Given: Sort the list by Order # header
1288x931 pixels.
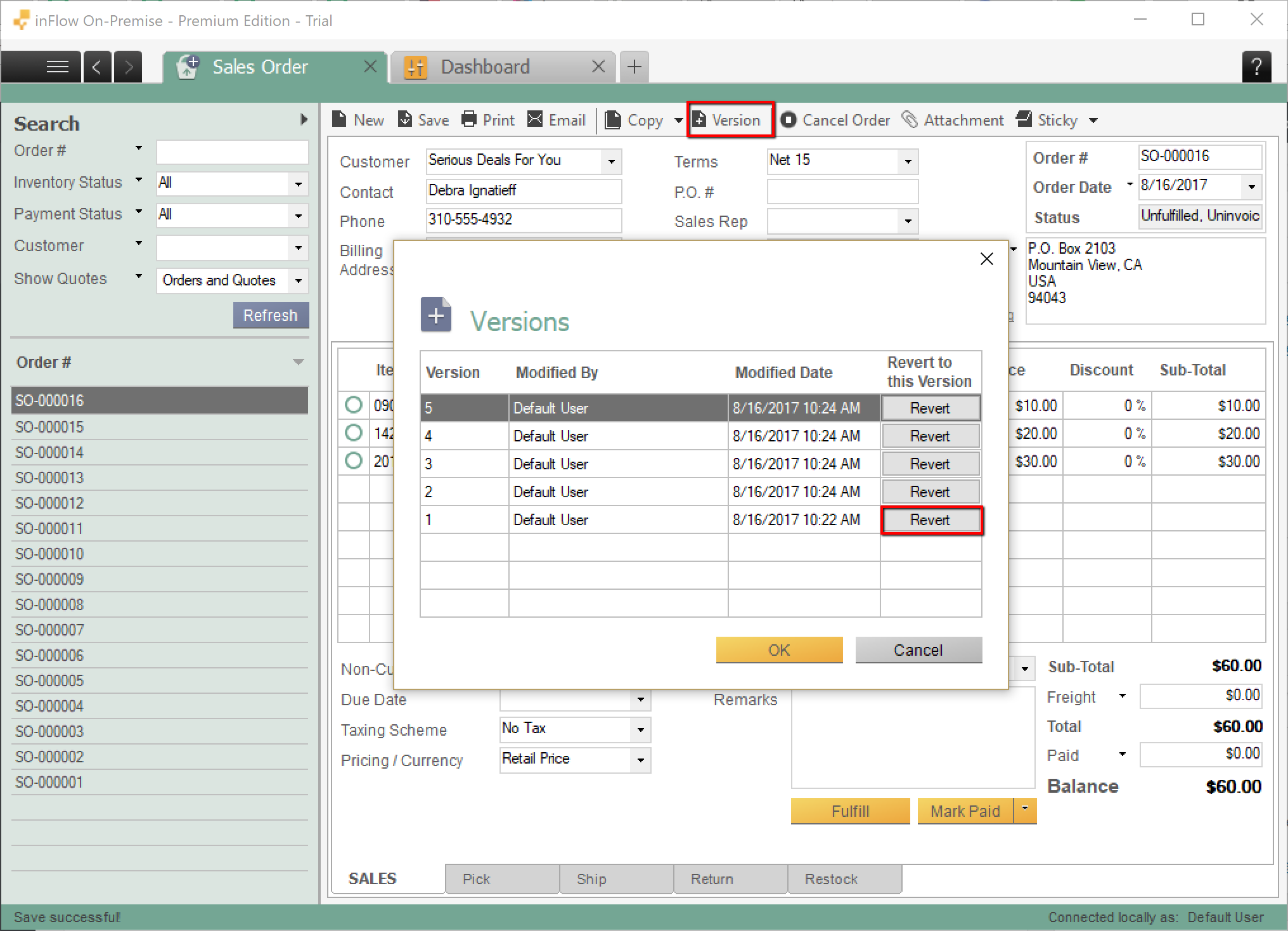Looking at the screenshot, I should (160, 362).
